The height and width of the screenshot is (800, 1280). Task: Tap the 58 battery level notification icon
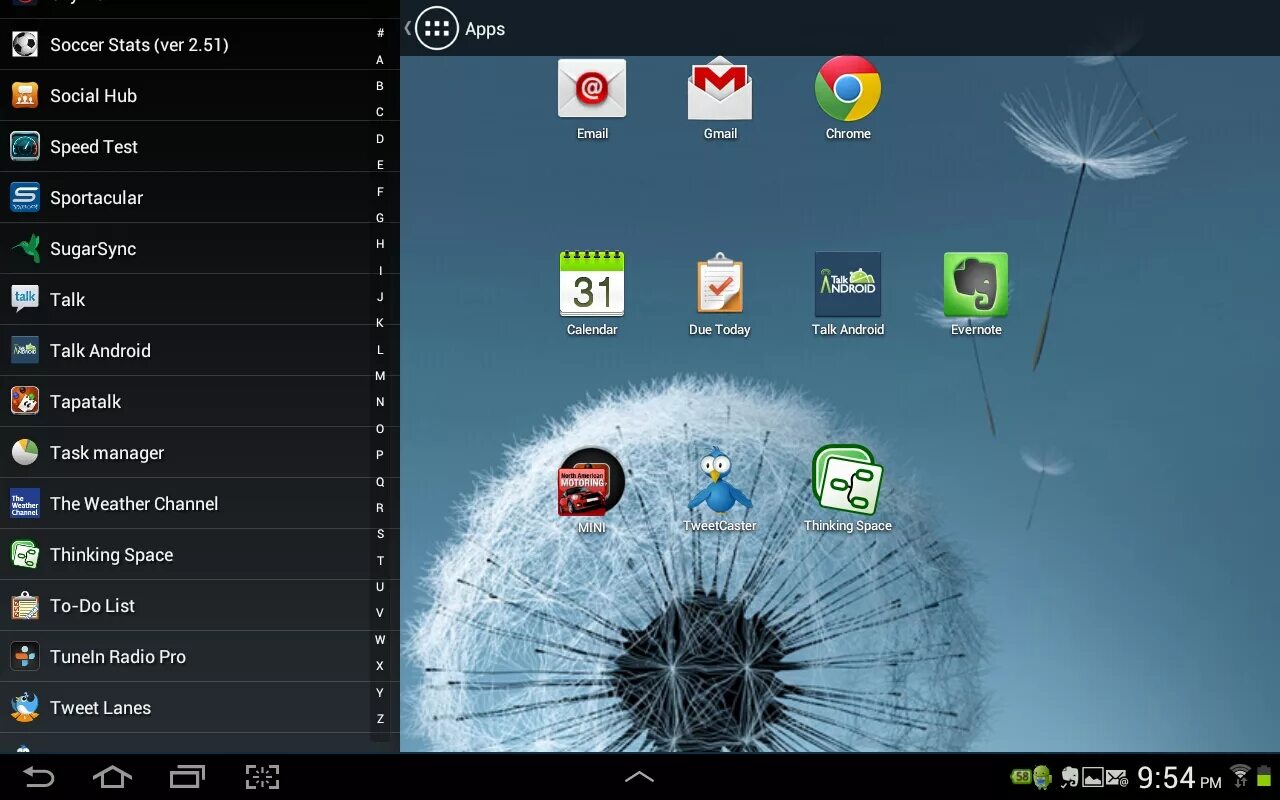point(1021,776)
